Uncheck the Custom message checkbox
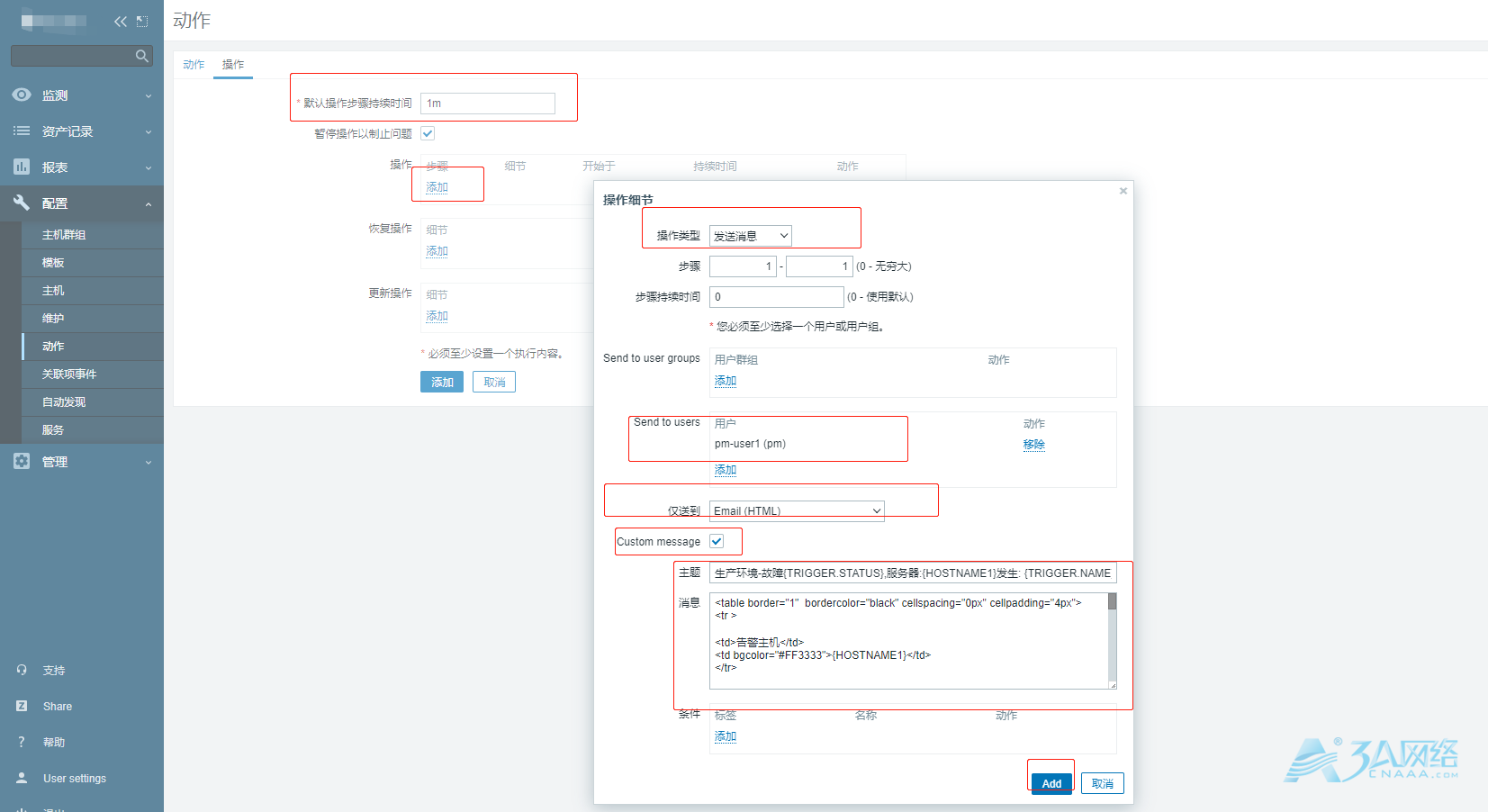This screenshot has height=812, width=1488. [717, 541]
